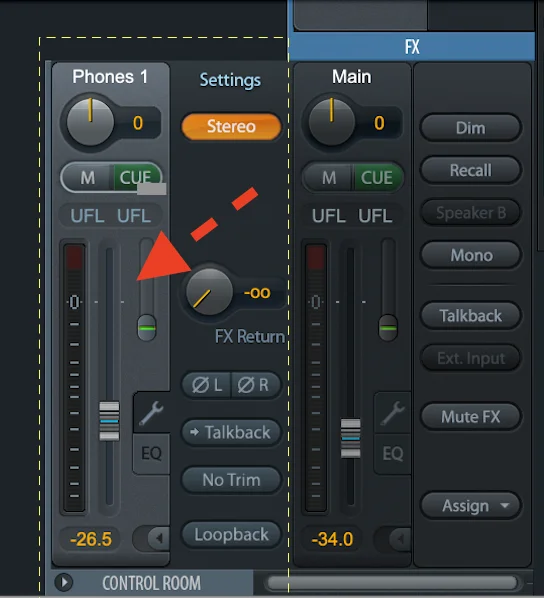Click the Phones 1 channel name
The width and height of the screenshot is (544, 598).
pos(110,77)
